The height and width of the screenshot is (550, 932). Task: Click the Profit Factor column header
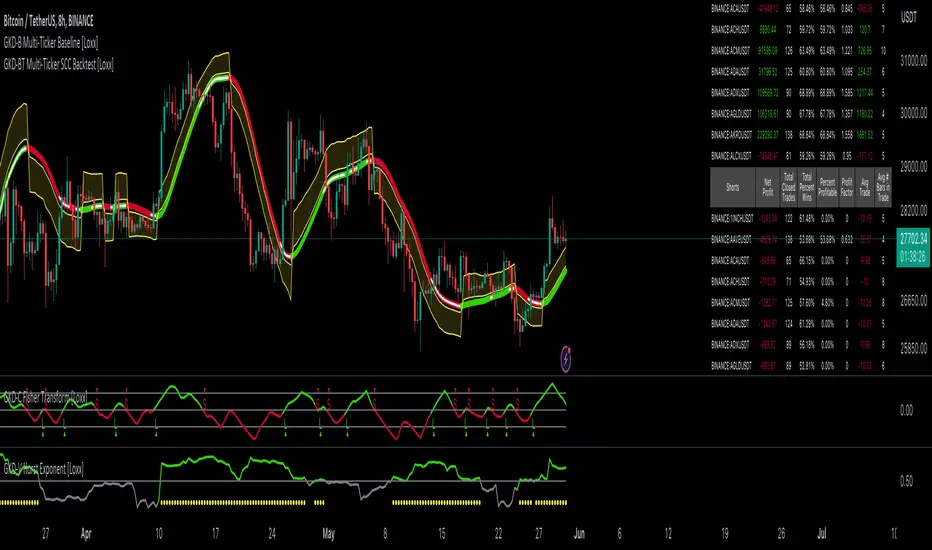(x=847, y=187)
